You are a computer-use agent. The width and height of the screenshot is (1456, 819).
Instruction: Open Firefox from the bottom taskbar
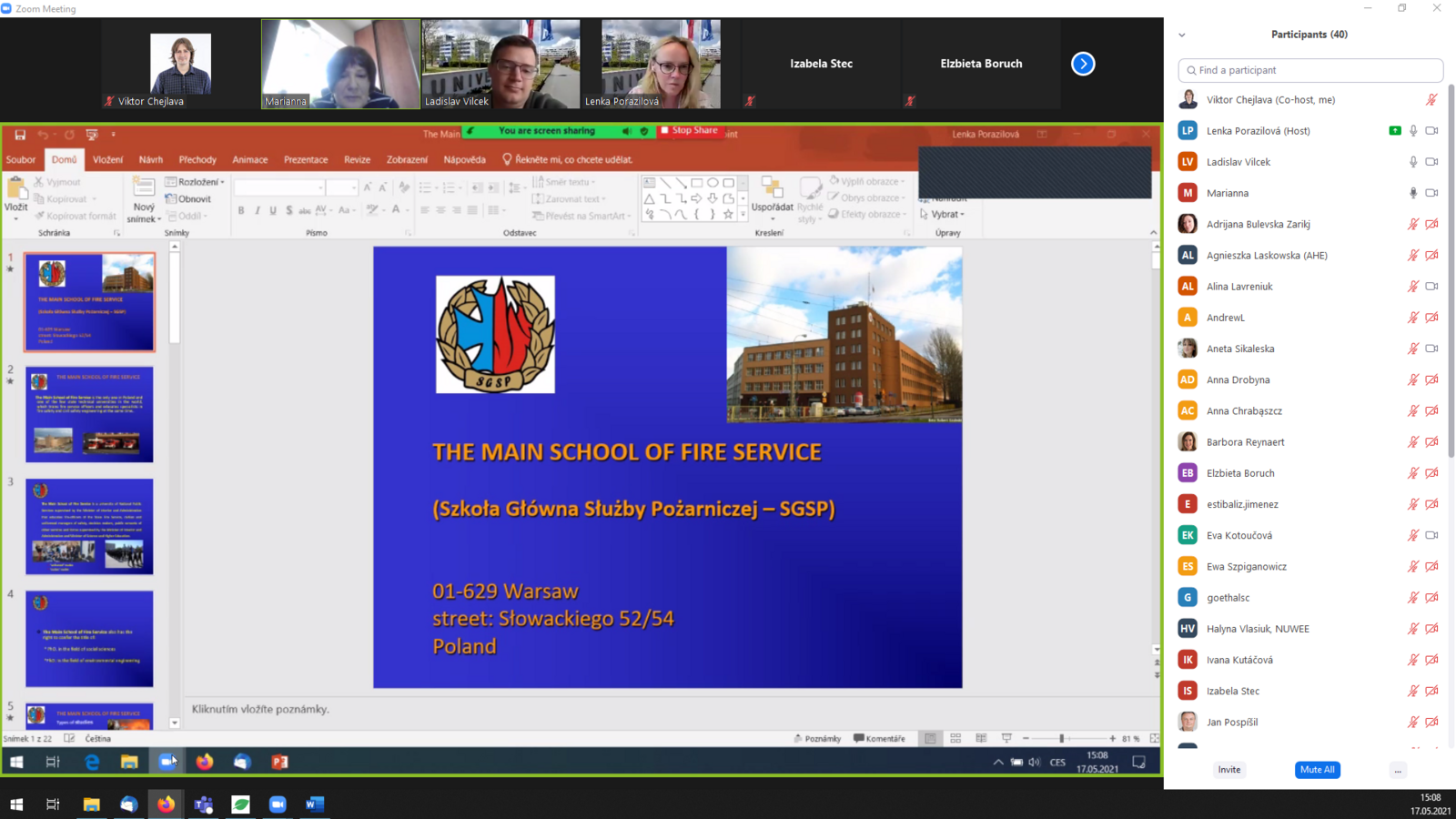click(166, 804)
